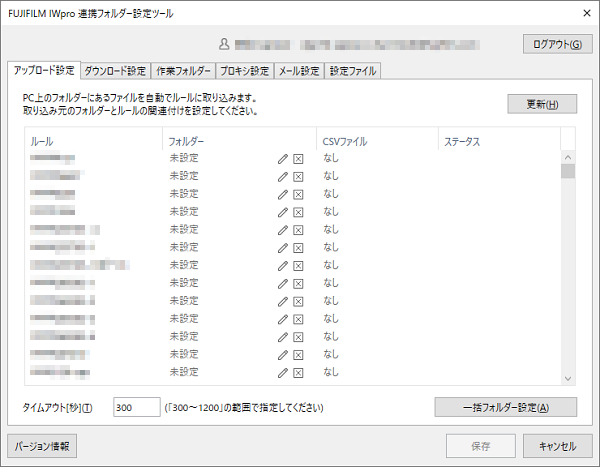Clear folder setting of the twelfth rule row
600x467 pixels.
click(x=298, y=355)
